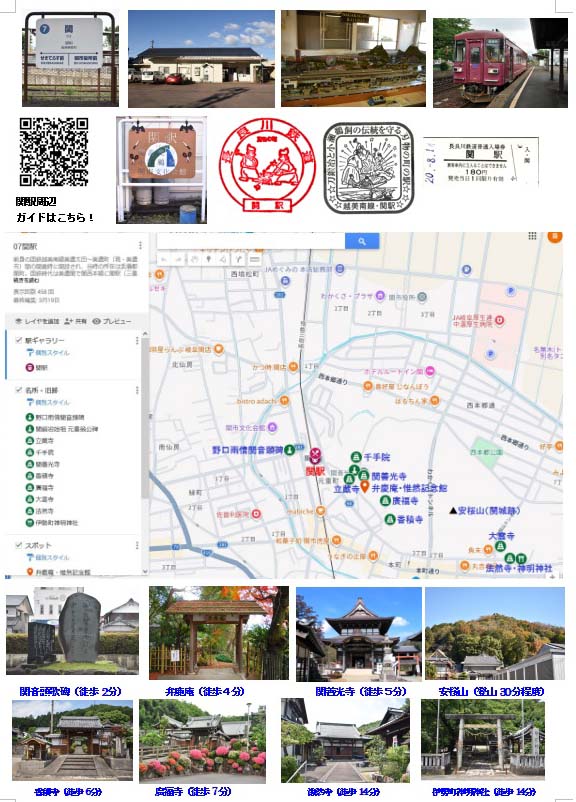The width and height of the screenshot is (576, 802).
Task: Click the bistro adachi restaurant icon
Action: tap(284, 400)
